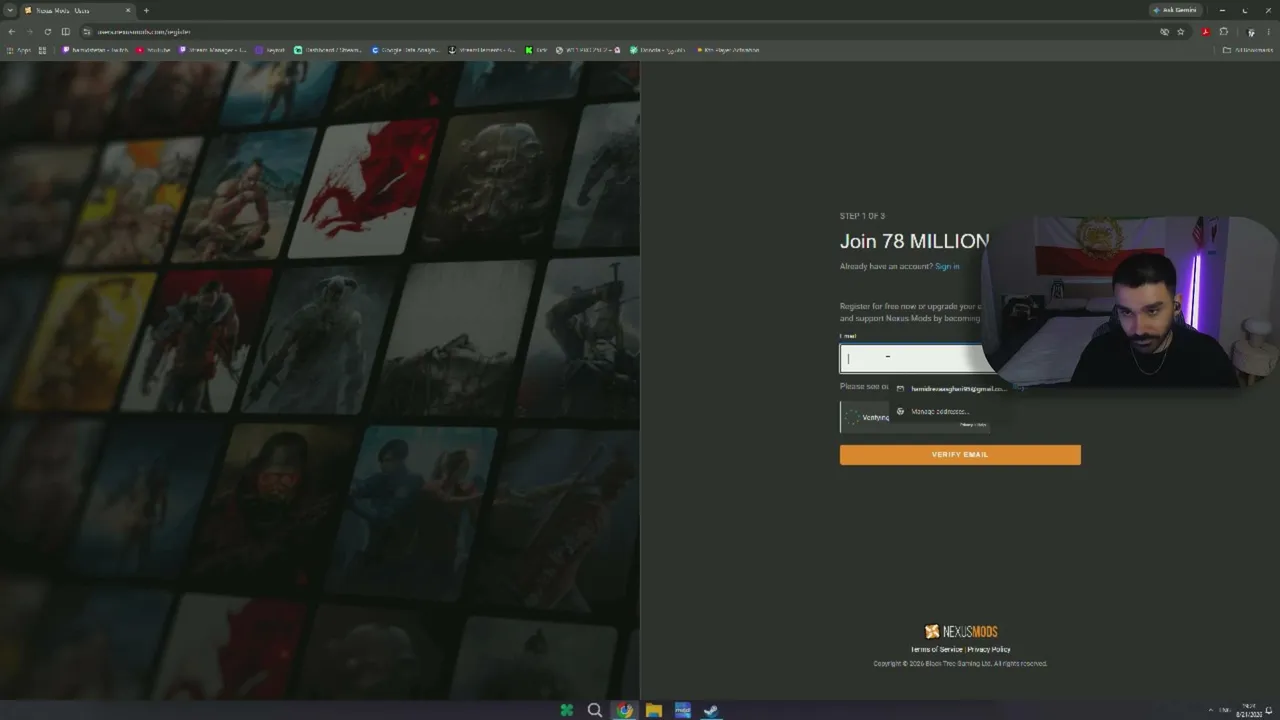
Task: Go back using the browser back arrow
Action: click(x=11, y=32)
